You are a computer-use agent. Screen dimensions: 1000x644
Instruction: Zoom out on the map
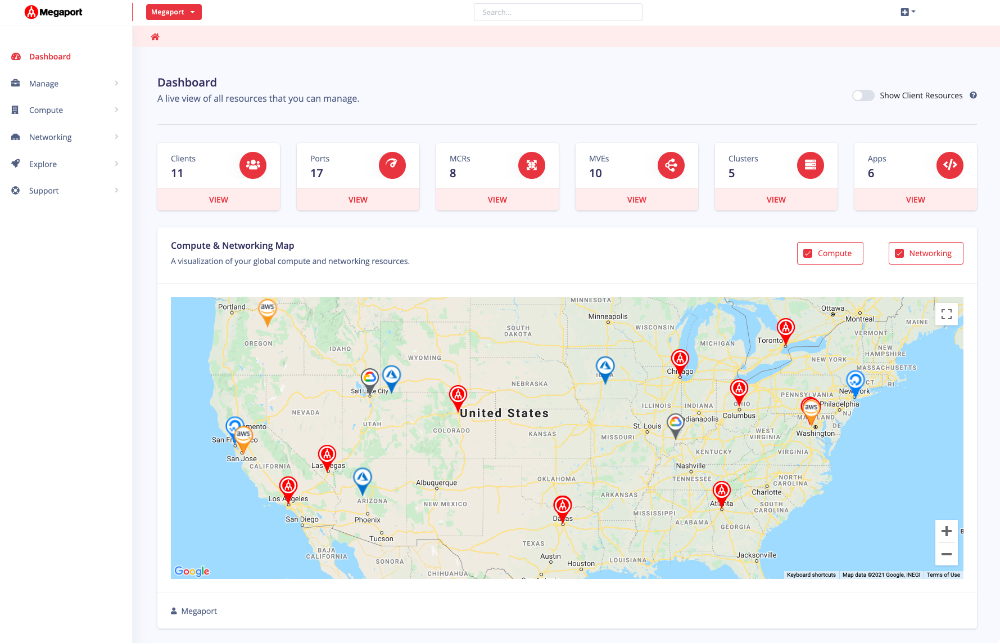coord(946,554)
